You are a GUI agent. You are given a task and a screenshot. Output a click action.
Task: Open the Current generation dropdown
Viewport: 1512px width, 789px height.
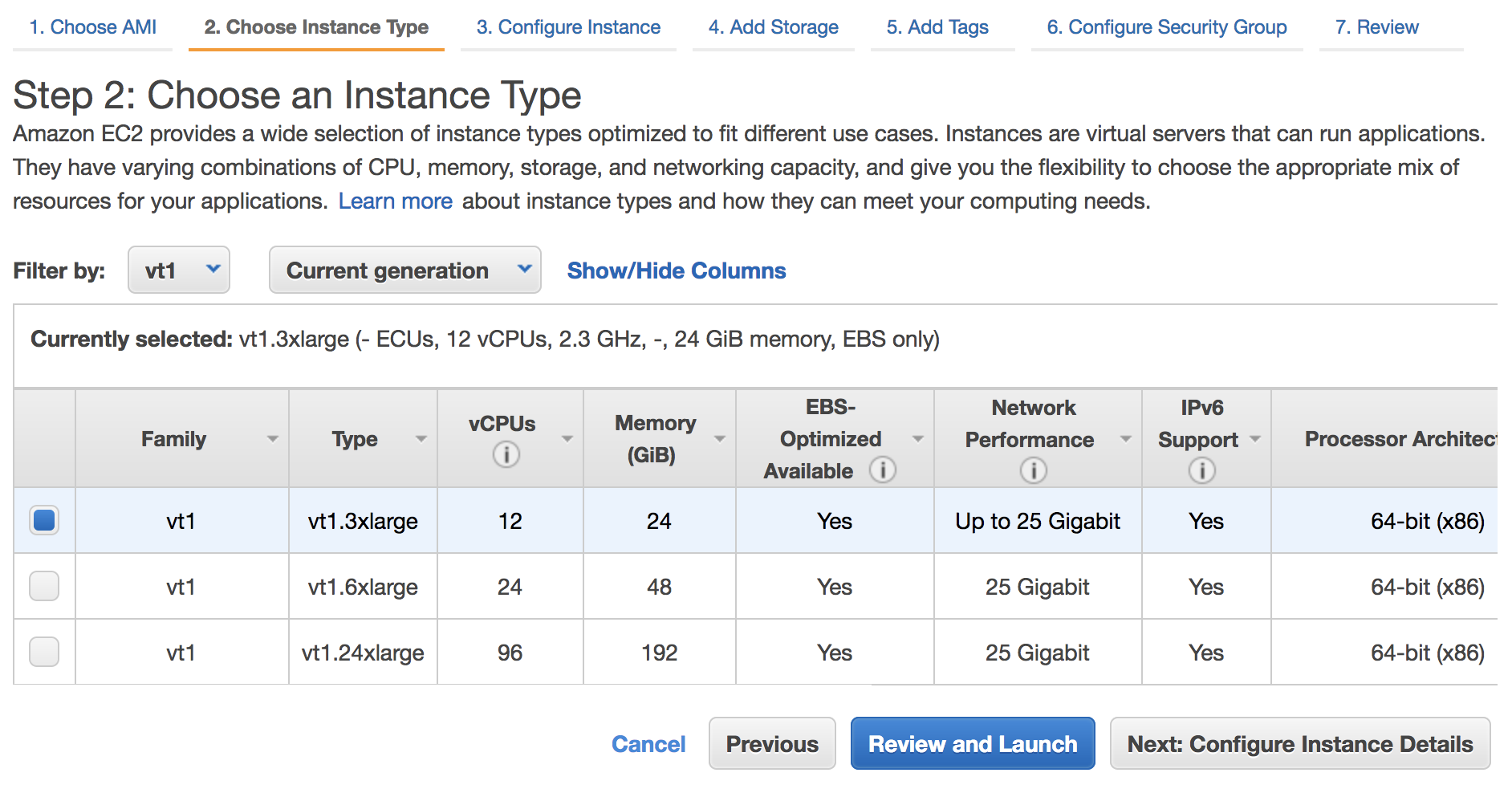[x=404, y=270]
